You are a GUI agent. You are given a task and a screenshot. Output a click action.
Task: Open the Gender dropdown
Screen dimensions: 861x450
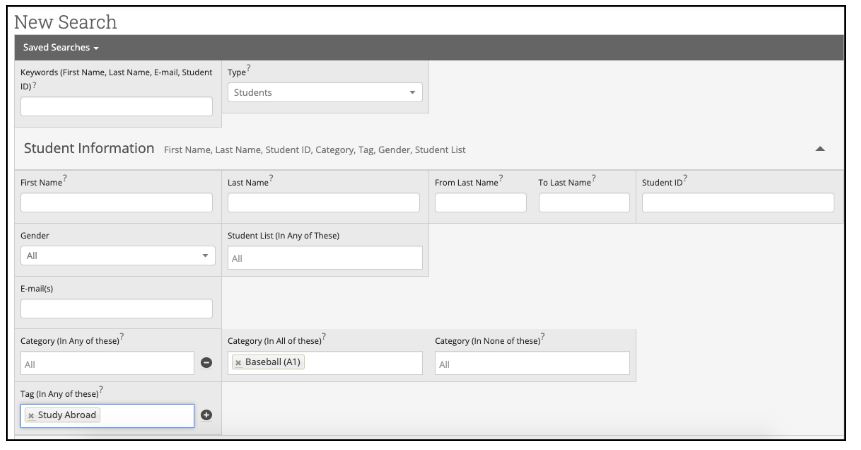(118, 256)
